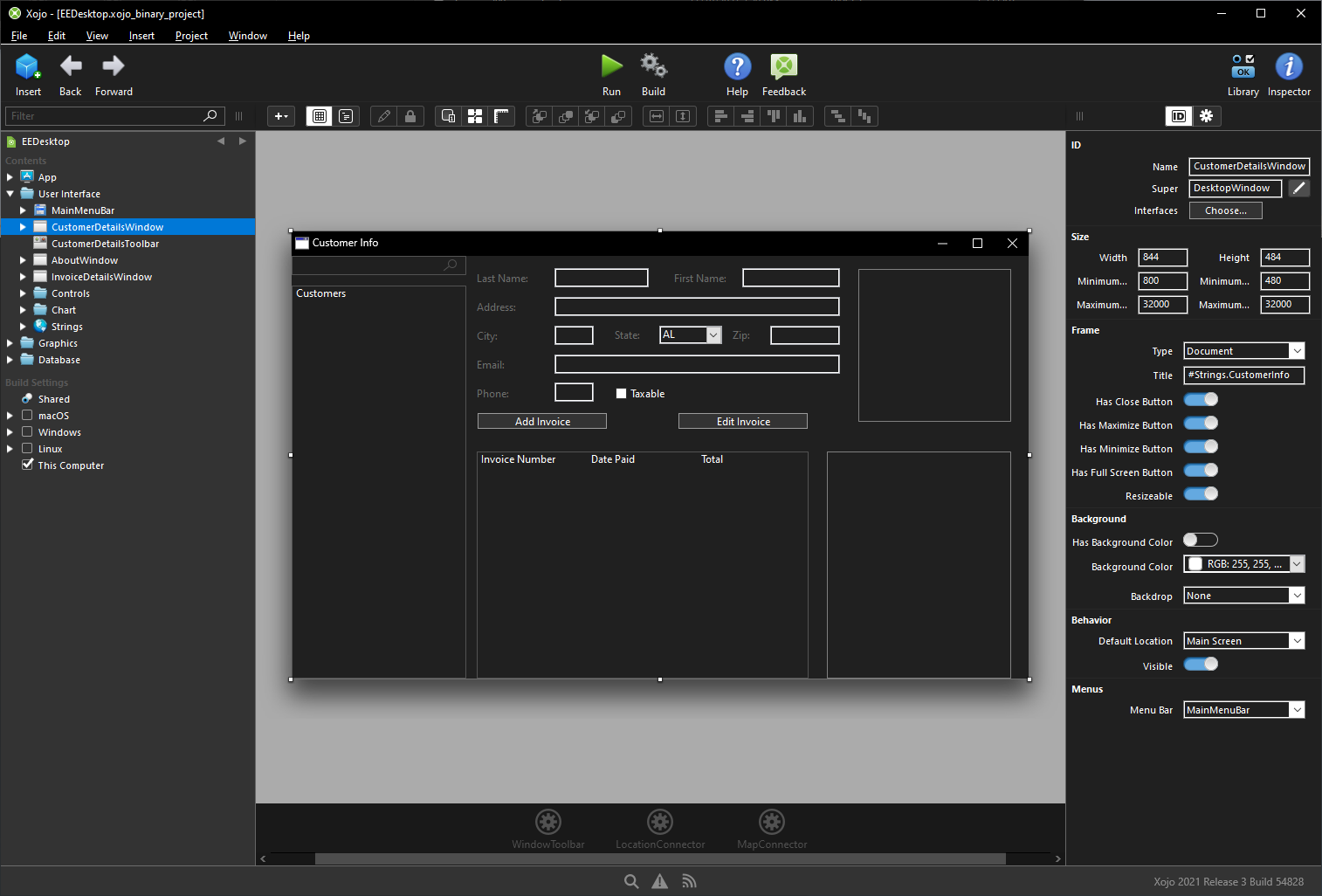Click the green Run arrow icon
The width and height of the screenshot is (1322, 896).
click(611, 65)
